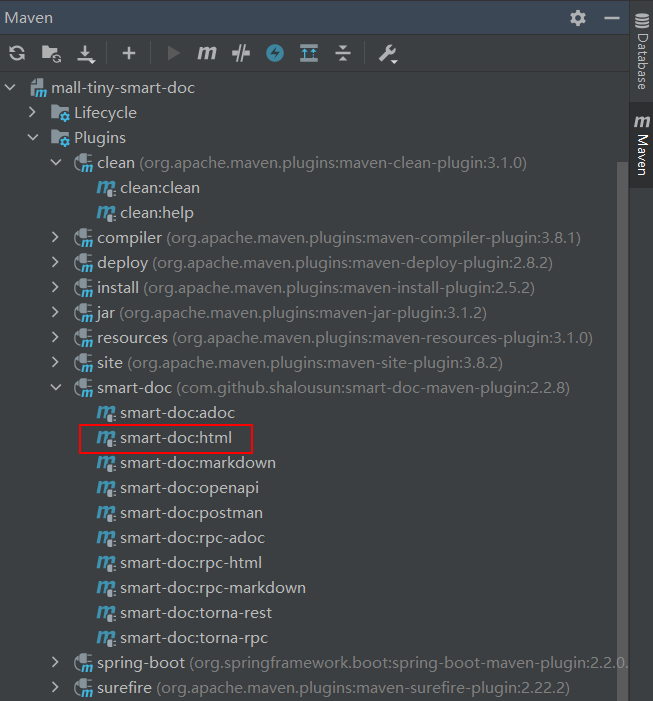This screenshot has width=653, height=701.
Task: Click the site plugin icon
Action: [x=84, y=363]
